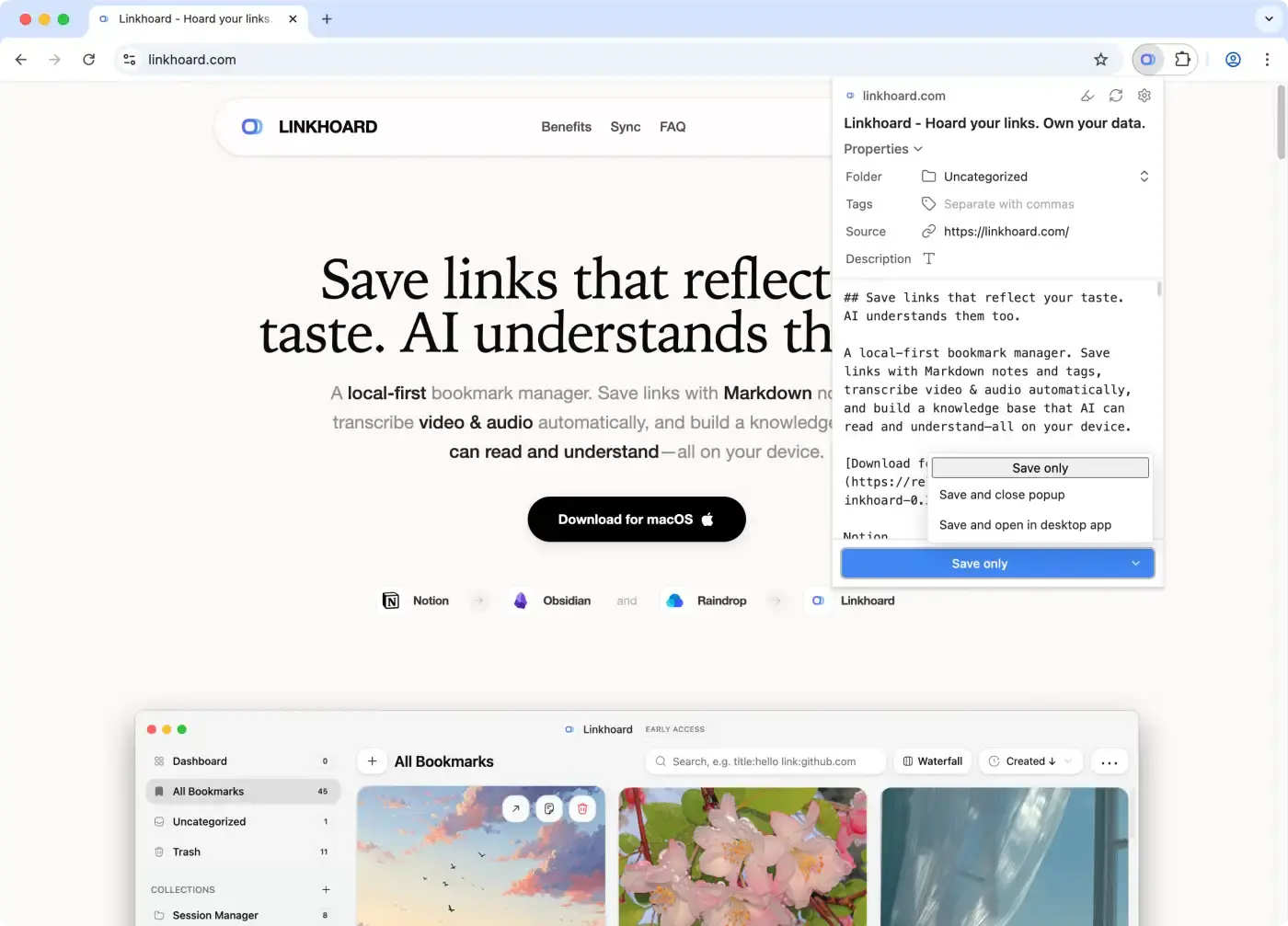1288x926 pixels.
Task: Open Chrome three-dot menu
Action: click(x=1267, y=60)
